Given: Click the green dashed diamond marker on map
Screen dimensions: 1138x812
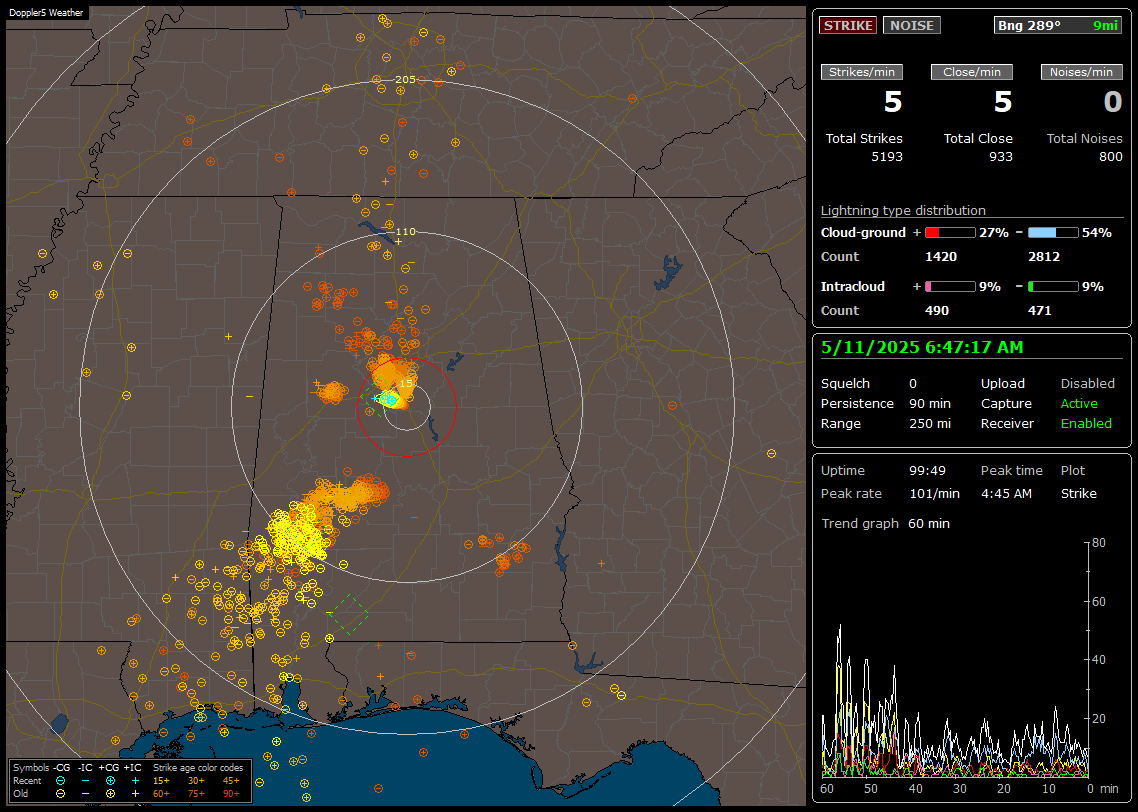Looking at the screenshot, I should [348, 615].
